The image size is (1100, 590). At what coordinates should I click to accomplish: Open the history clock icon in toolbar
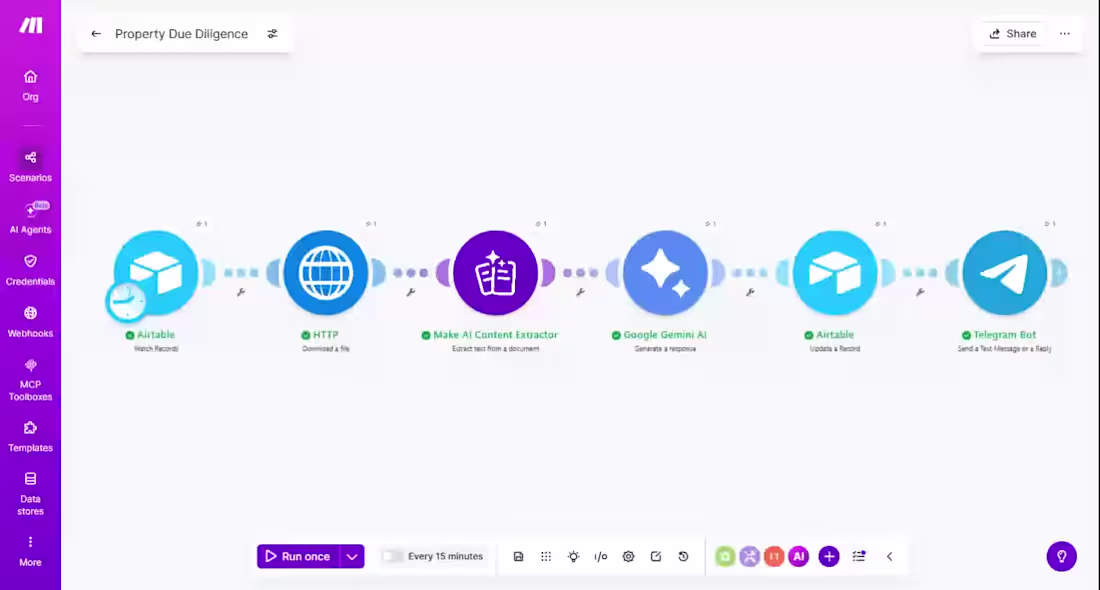pos(683,556)
